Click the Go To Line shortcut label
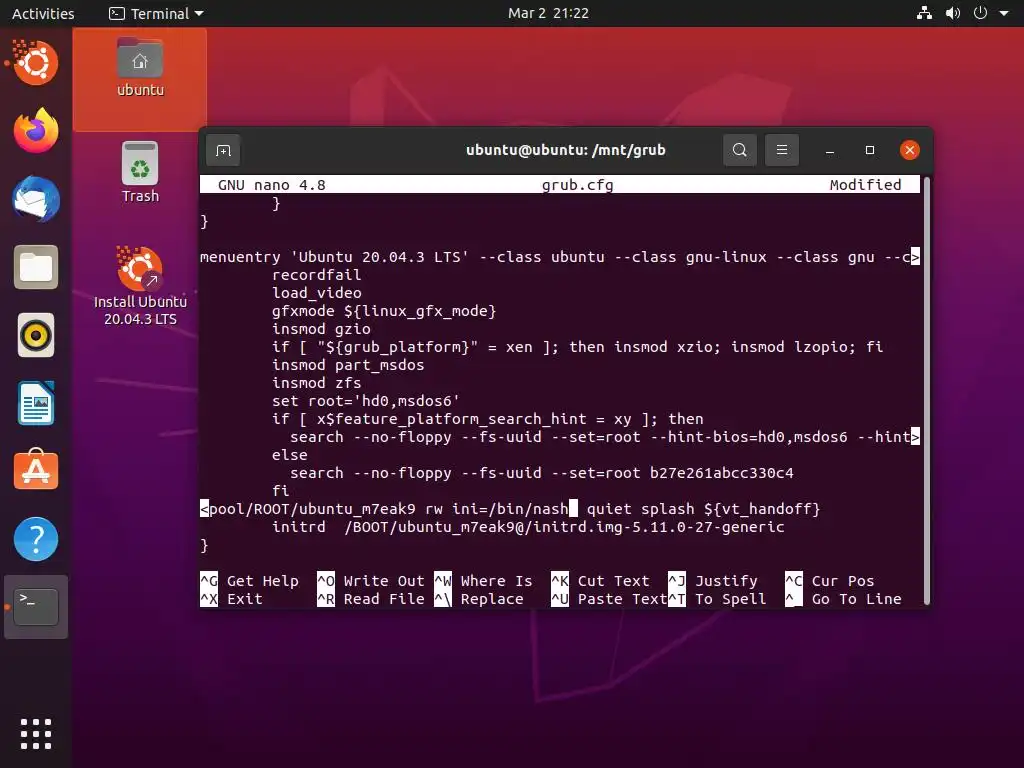Viewport: 1024px width, 768px height. tap(843, 599)
